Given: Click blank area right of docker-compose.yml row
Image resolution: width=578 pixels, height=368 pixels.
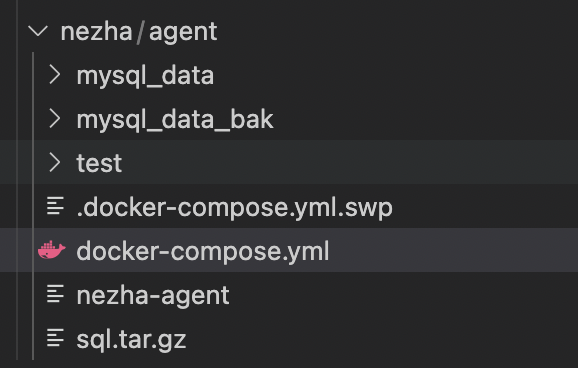Looking at the screenshot, I should [453, 250].
